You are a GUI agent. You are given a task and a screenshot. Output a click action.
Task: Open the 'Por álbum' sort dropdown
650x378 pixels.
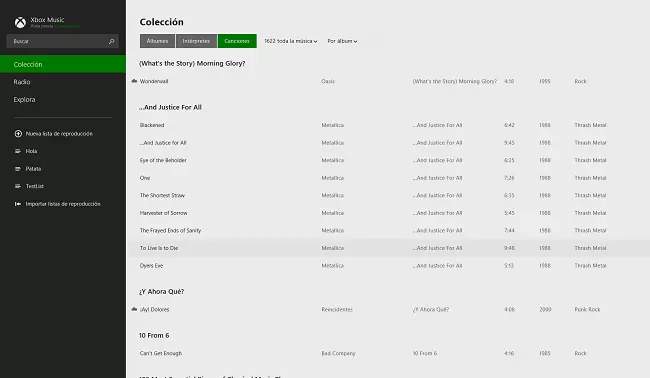(342, 41)
